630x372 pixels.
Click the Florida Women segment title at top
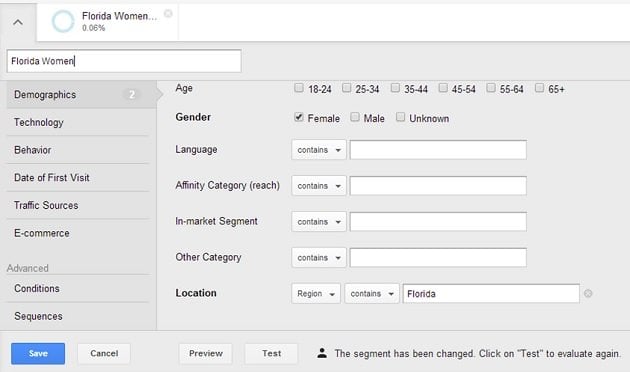click(x=119, y=16)
